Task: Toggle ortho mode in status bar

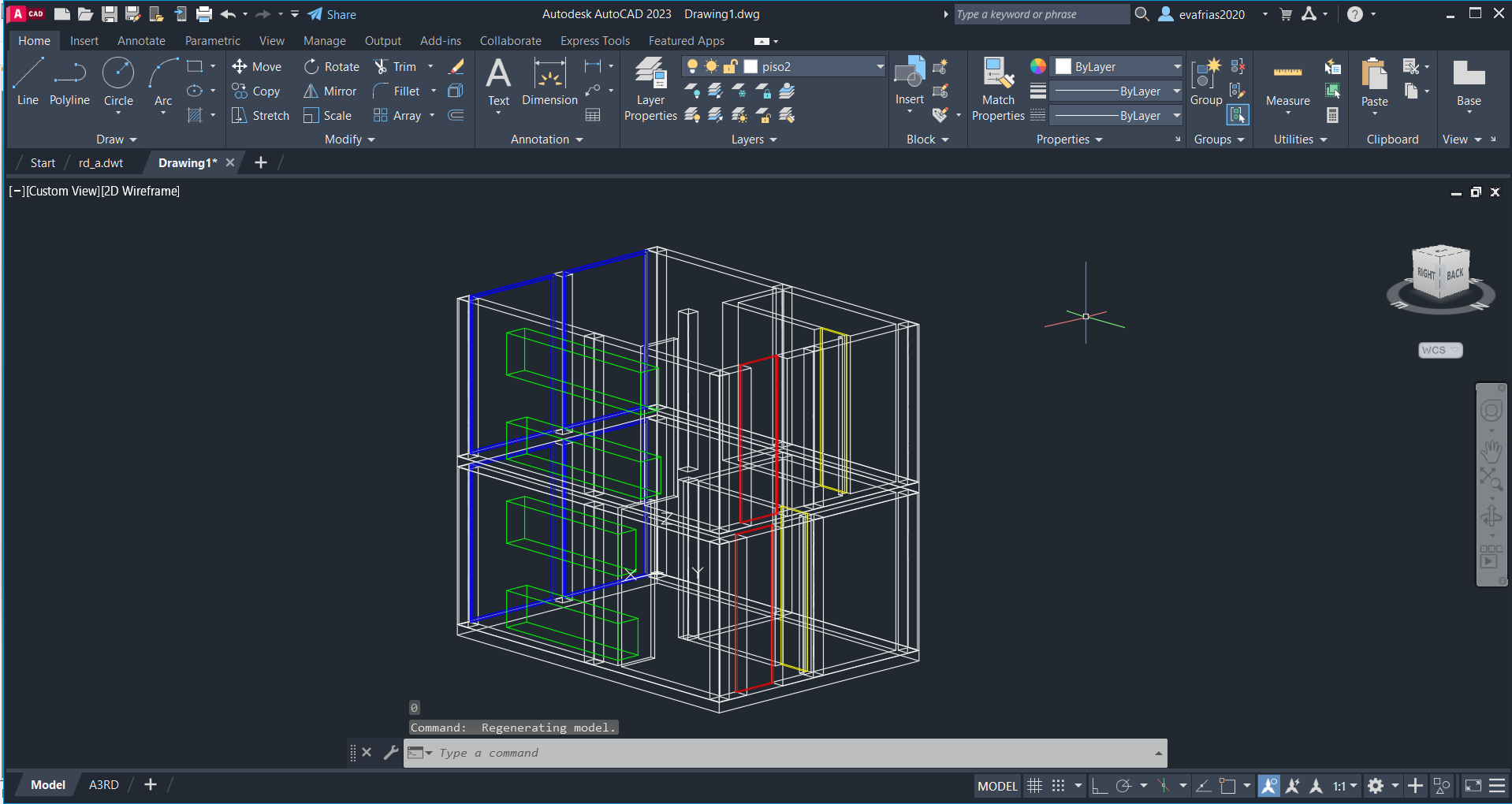Action: pyautogui.click(x=1099, y=786)
